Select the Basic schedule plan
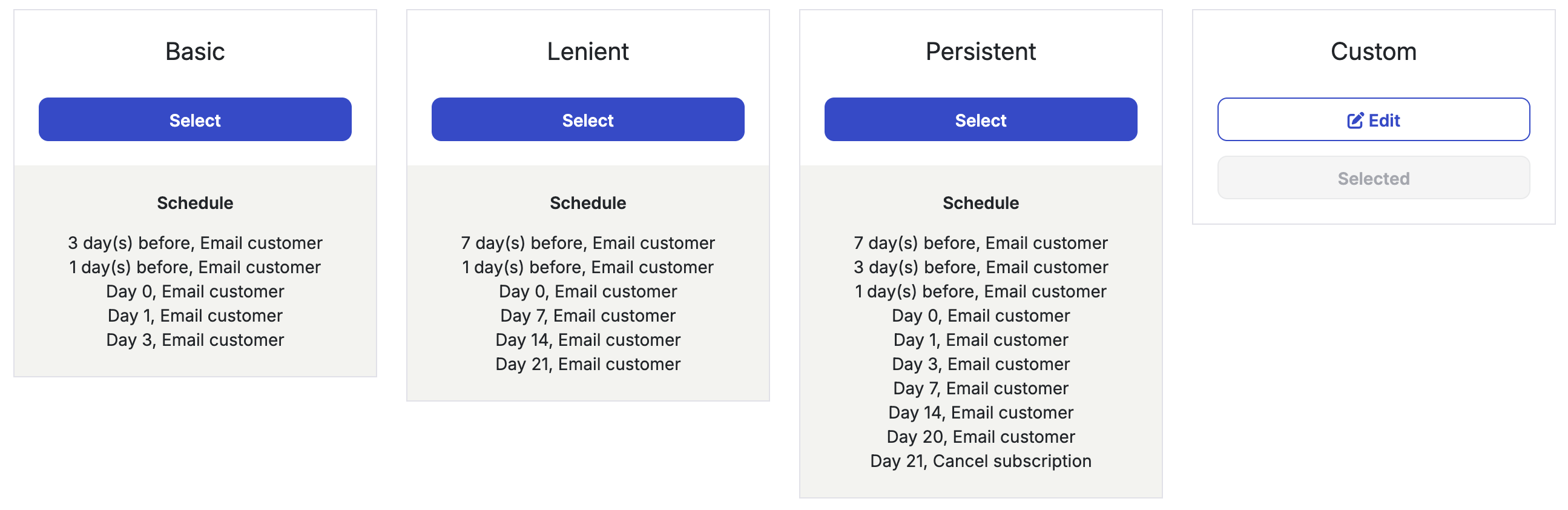The height and width of the screenshot is (510, 1568). 195,119
